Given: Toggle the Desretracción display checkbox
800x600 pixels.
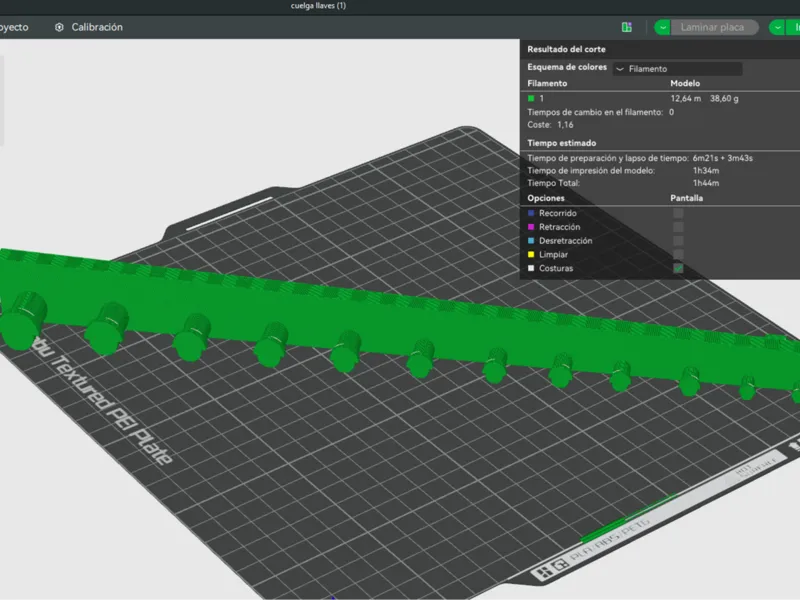Looking at the screenshot, I should (x=678, y=241).
